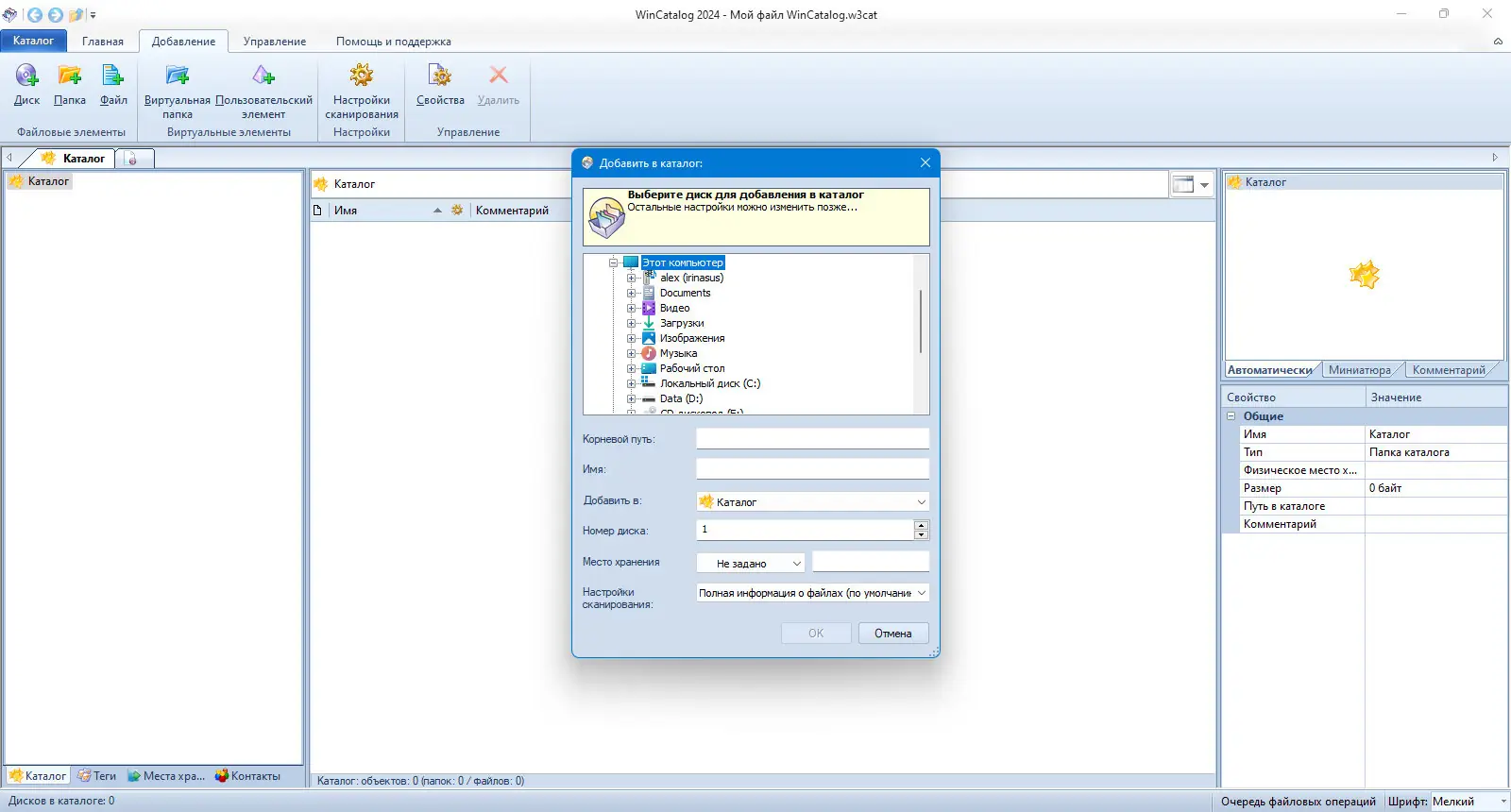Screen dimensions: 1511x812
Task: Select the Загрузки download icon in the tree
Action: coord(649,323)
